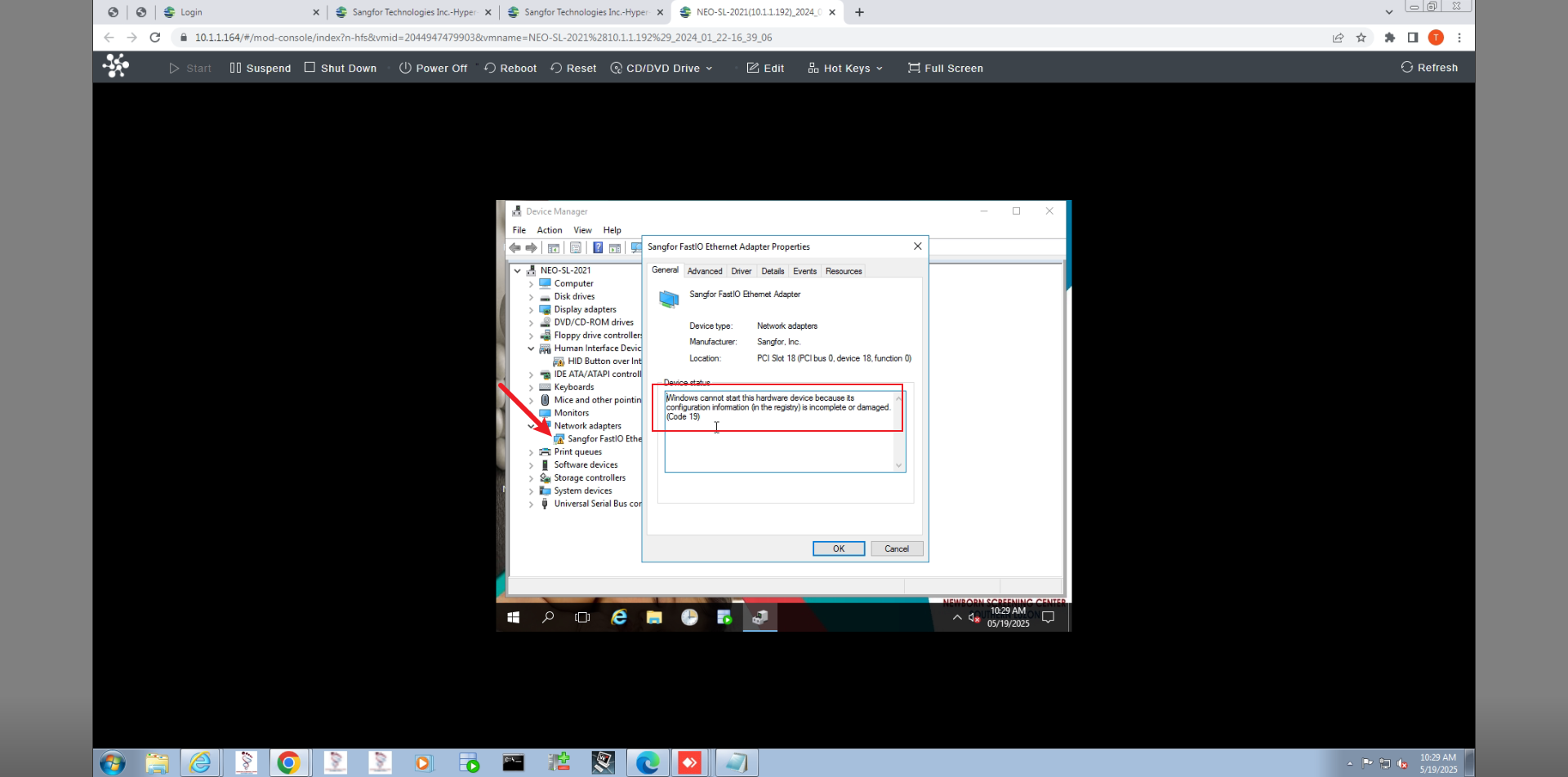Viewport: 1568px width, 777px height.
Task: Open the Action menu in Device Manager
Action: tap(550, 230)
